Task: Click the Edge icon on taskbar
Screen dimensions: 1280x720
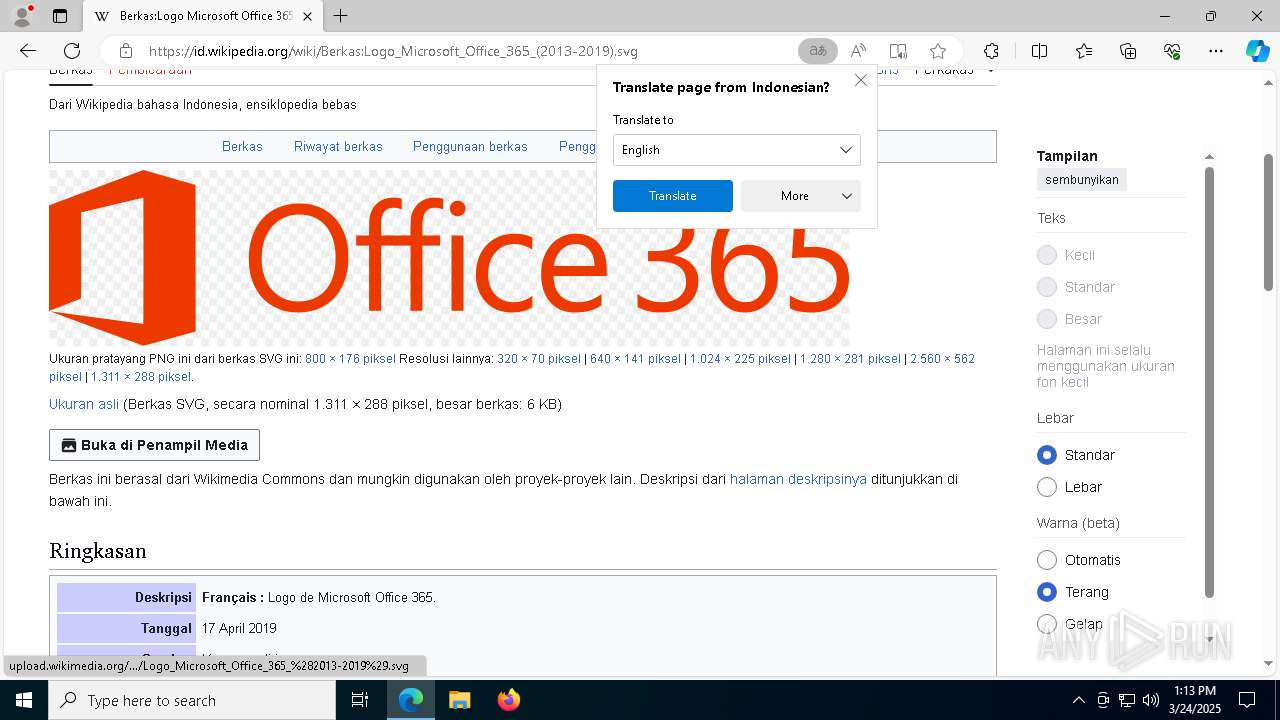Action: click(411, 700)
